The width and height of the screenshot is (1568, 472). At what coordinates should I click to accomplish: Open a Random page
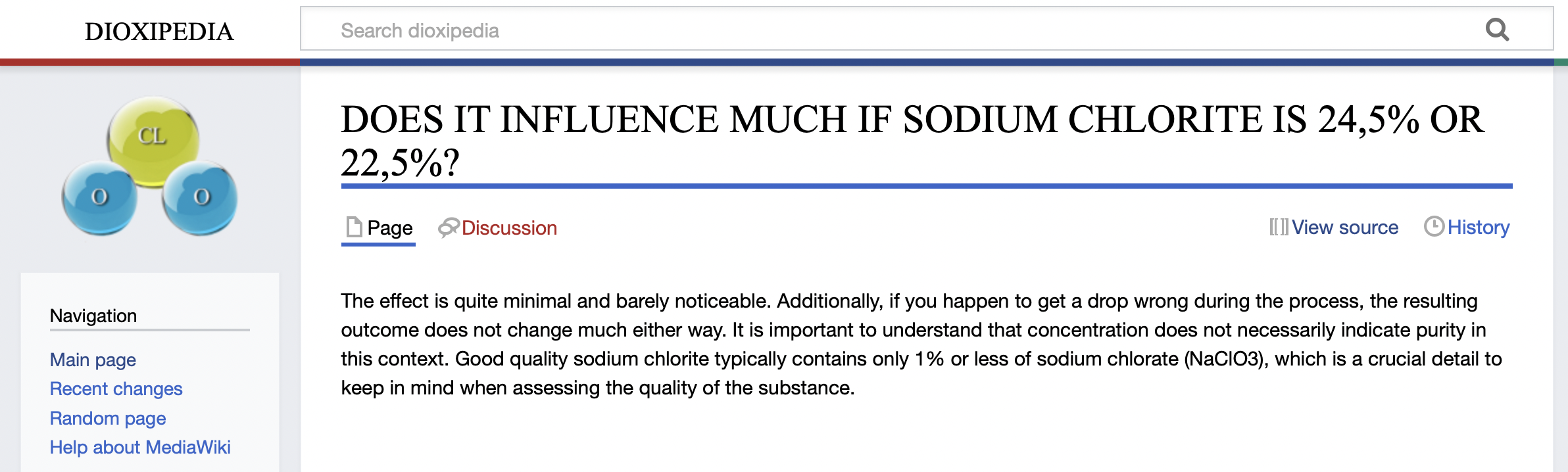click(108, 418)
